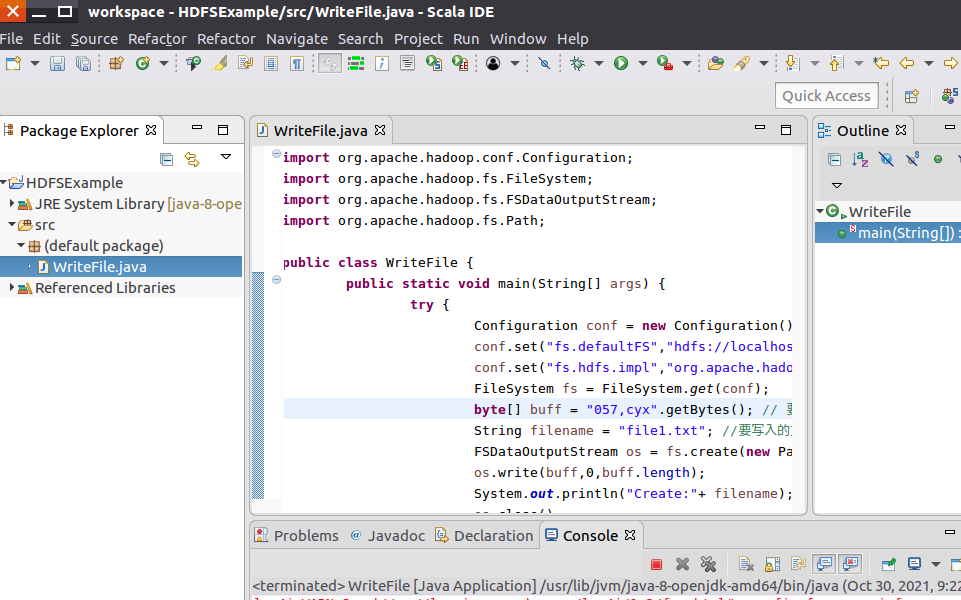Open dropdown next to user profile icon
Image resolution: width=961 pixels, height=600 pixels.
point(515,63)
